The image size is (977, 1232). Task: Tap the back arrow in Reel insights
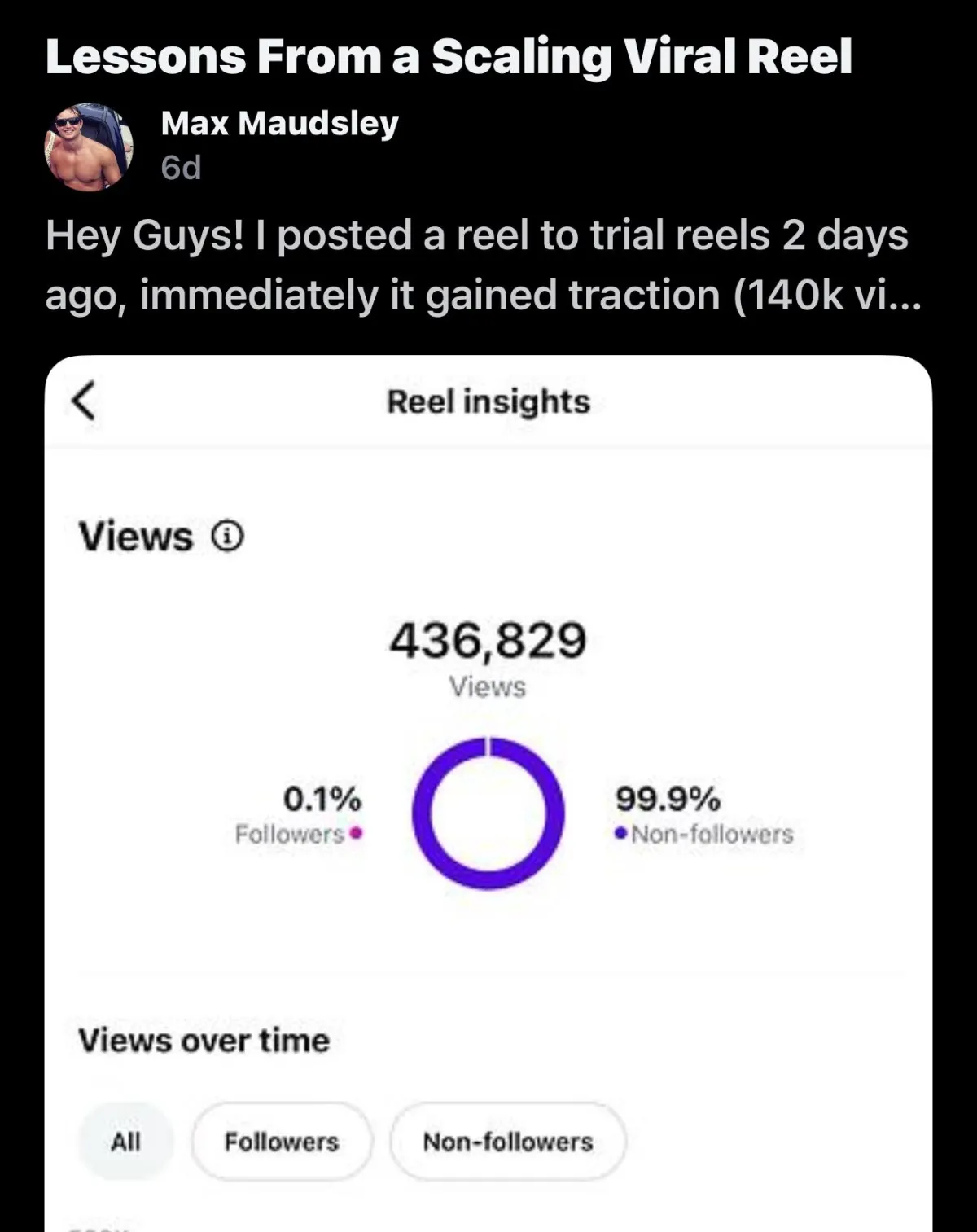(84, 401)
